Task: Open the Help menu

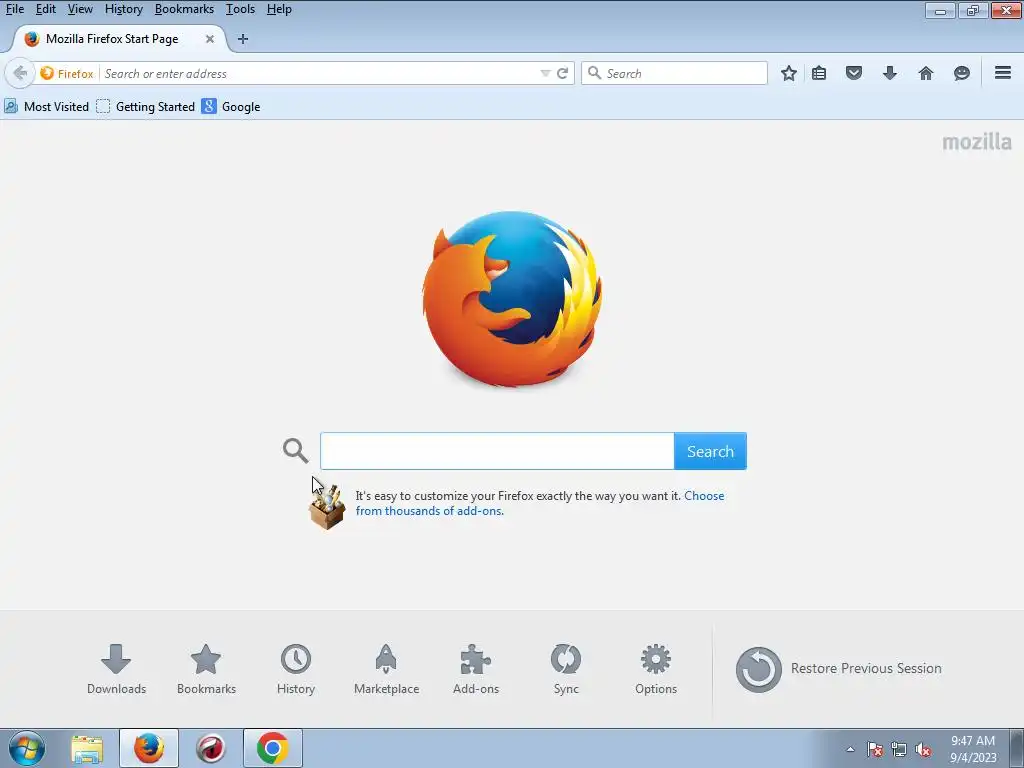Action: [279, 9]
